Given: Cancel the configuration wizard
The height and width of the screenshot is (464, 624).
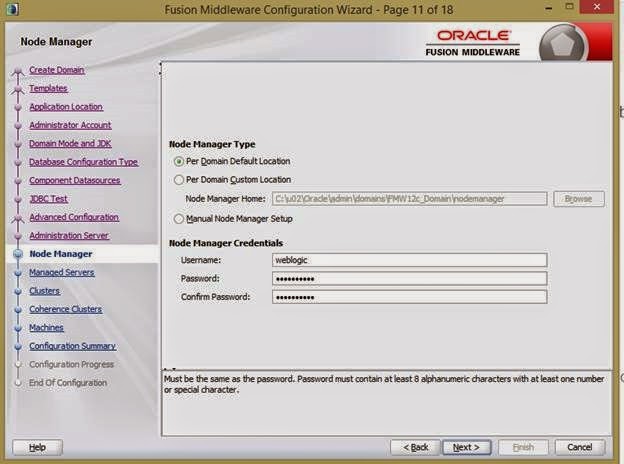Looking at the screenshot, I should pyautogui.click(x=580, y=447).
